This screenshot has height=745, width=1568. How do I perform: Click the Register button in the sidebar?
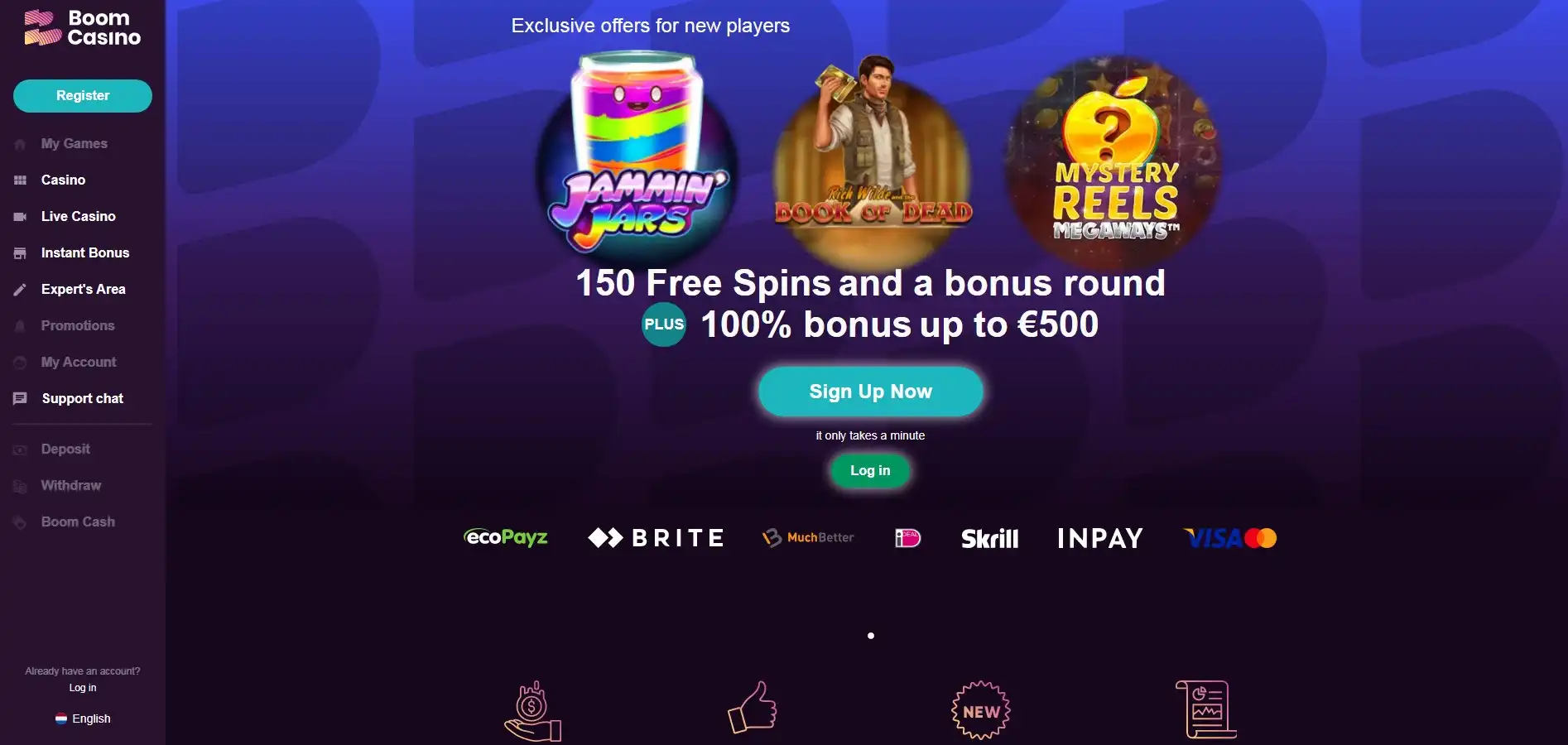(83, 96)
